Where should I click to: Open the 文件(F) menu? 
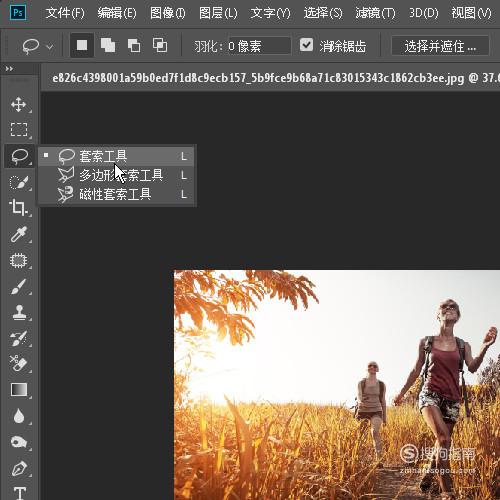tap(65, 13)
